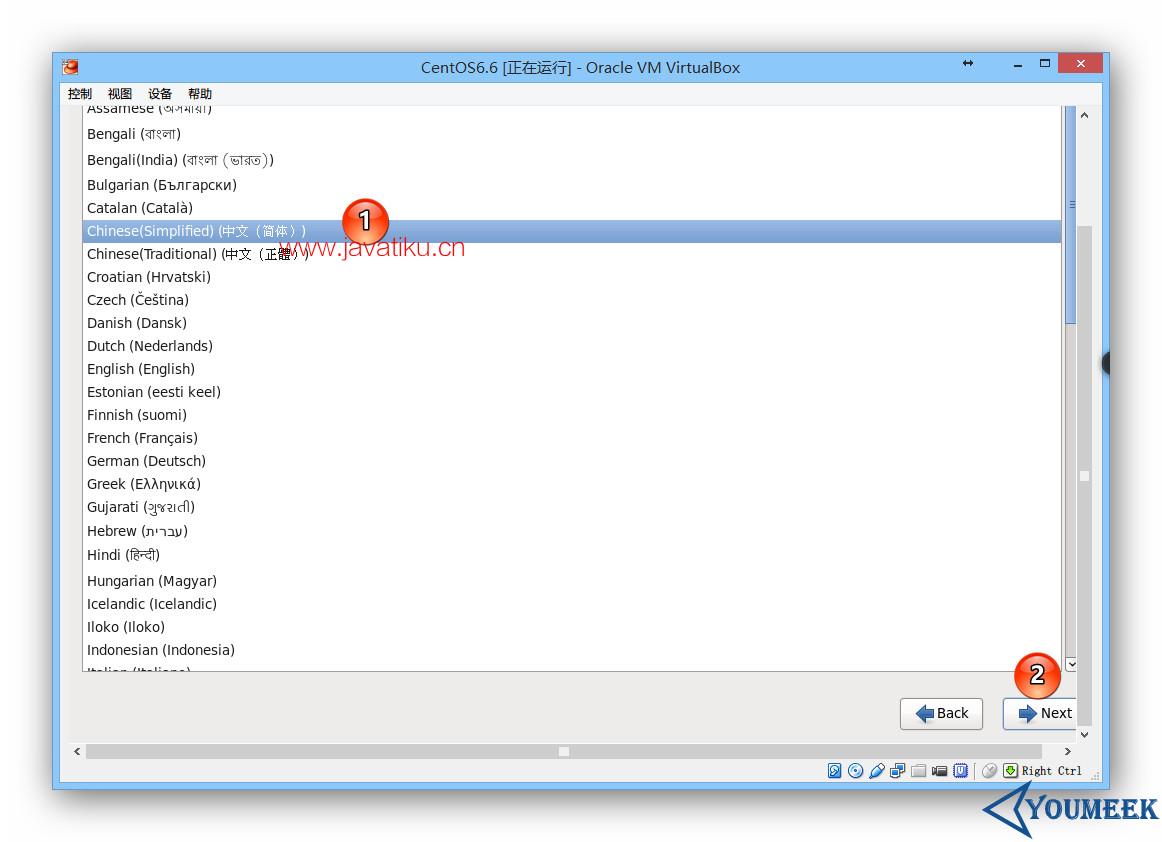Click the CPU virtualization status icon
The width and height of the screenshot is (1162, 842).
960,771
